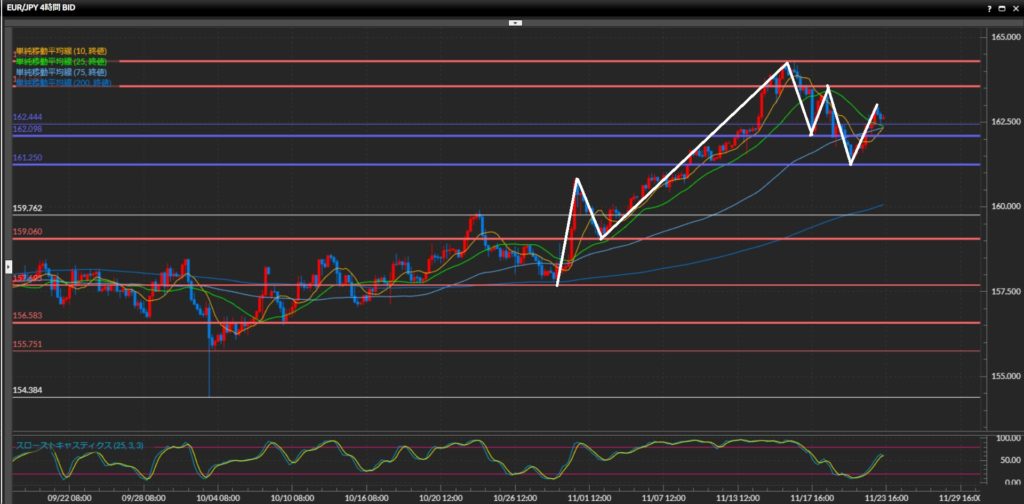This screenshot has width=1024, height=504.
Task: Click the 200-period moving average label
Action: point(64,84)
